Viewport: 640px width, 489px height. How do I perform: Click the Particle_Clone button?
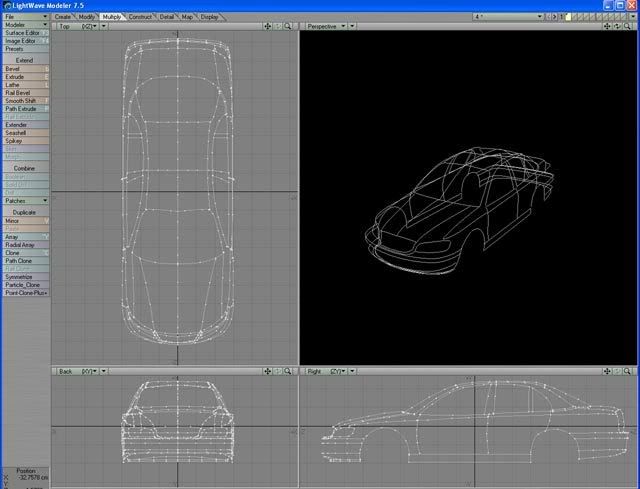pos(26,285)
